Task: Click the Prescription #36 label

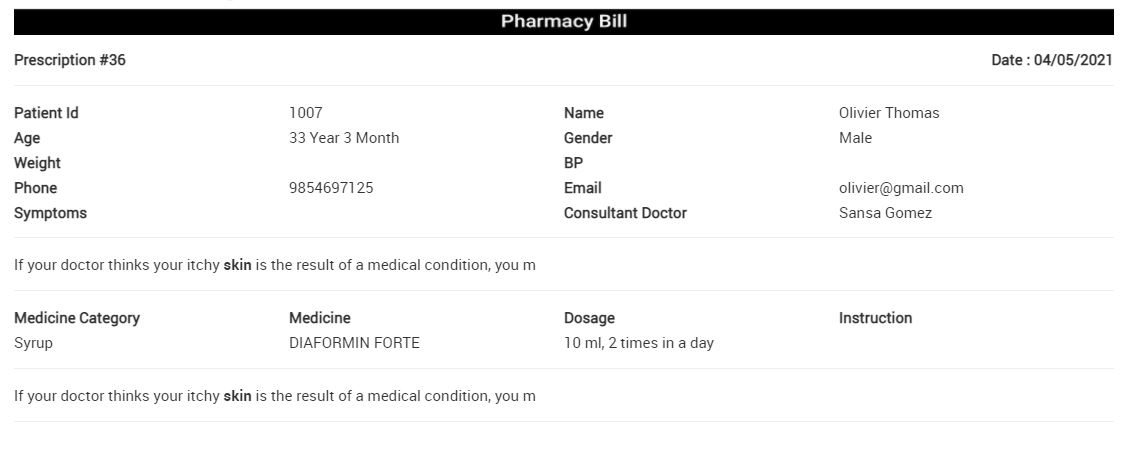Action: point(70,60)
